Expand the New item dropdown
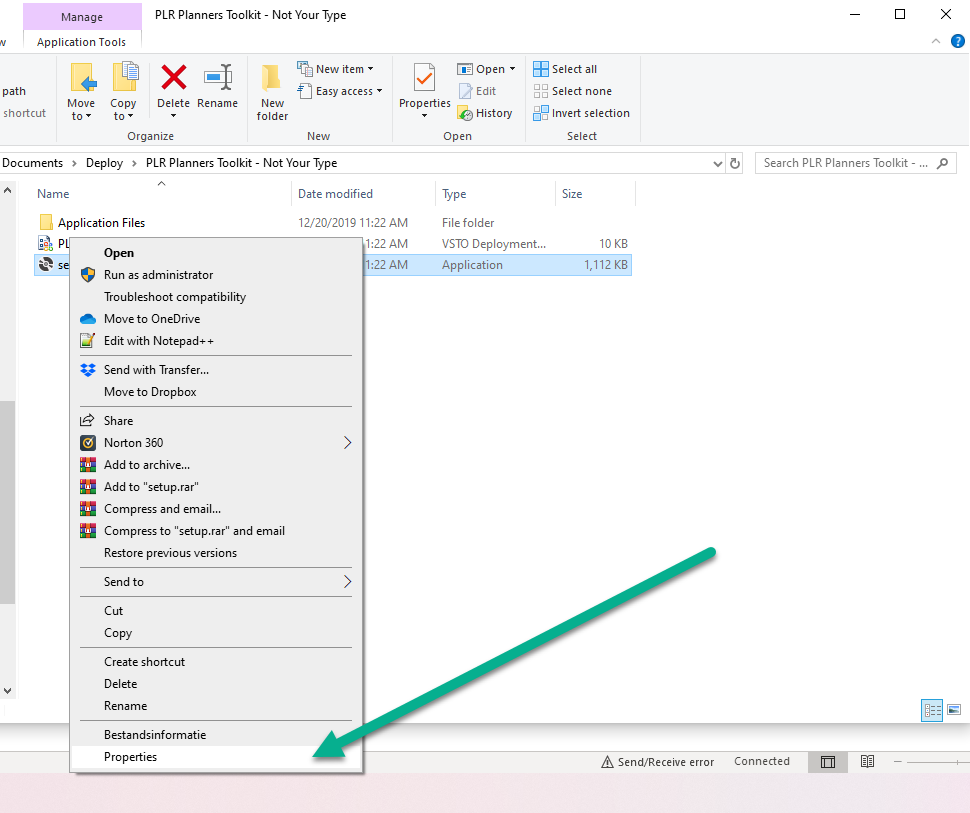The image size is (970, 813). point(336,69)
